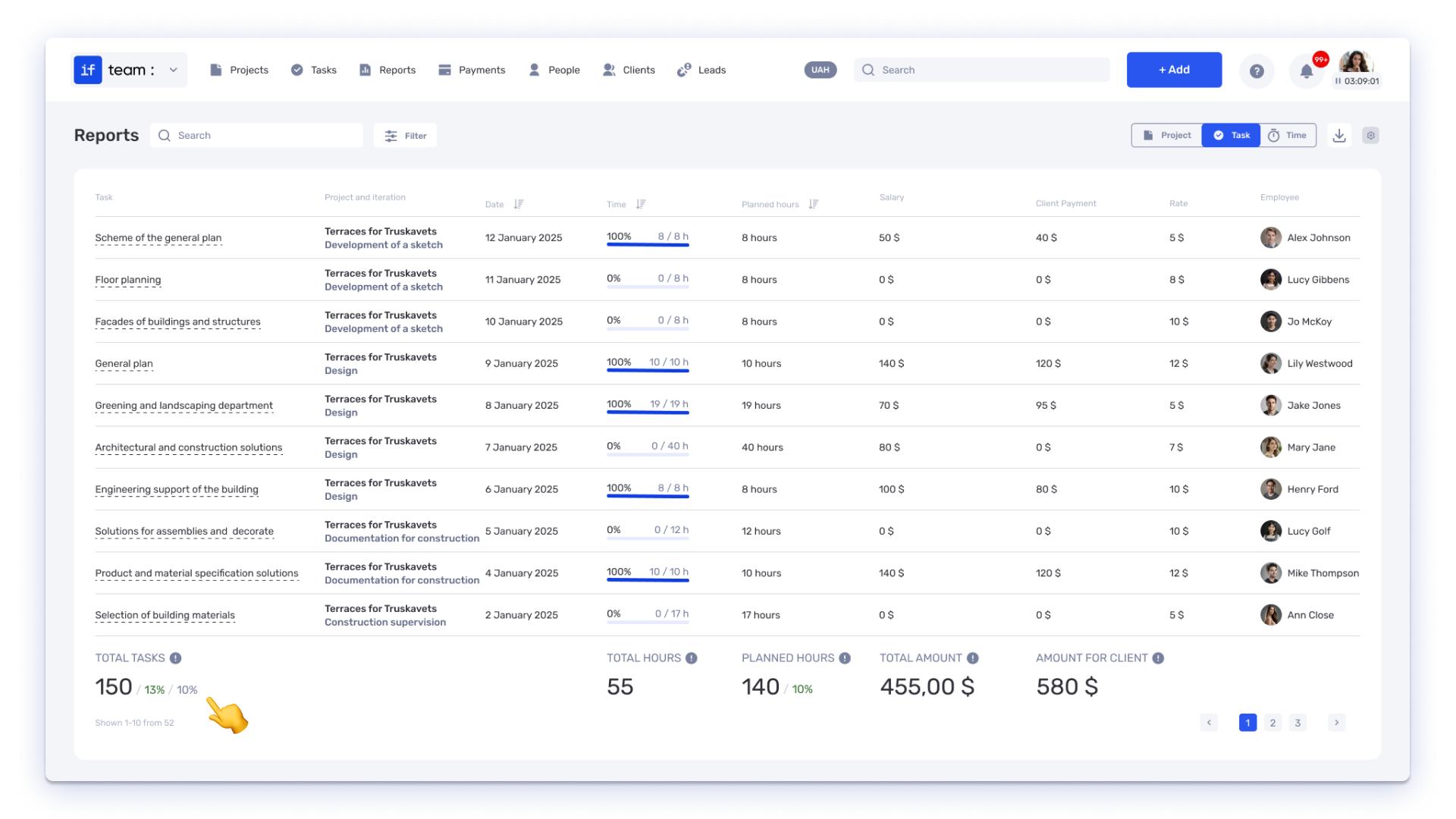Click the General plan 100% progress bar
Image resolution: width=1456 pixels, height=819 pixels.
[x=648, y=371]
